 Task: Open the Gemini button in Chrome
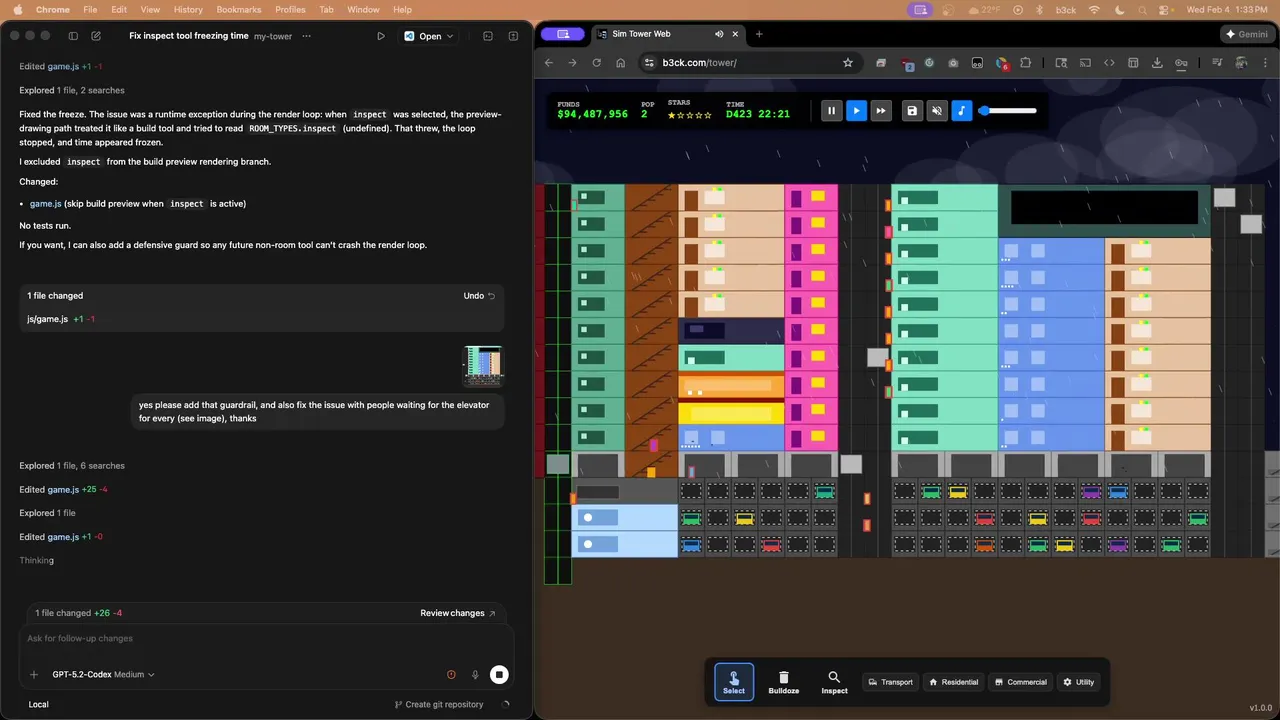coord(1246,34)
